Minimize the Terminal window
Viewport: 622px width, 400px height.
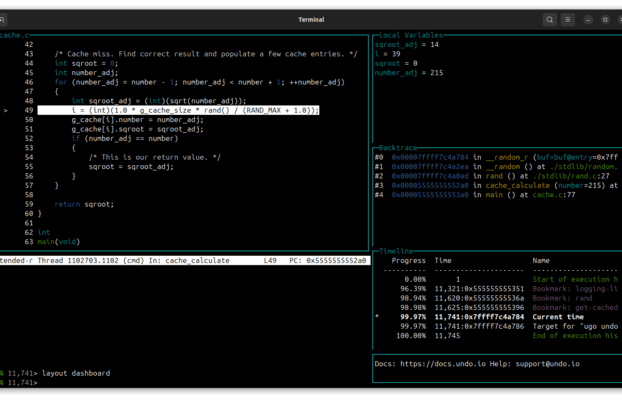pyautogui.click(x=588, y=20)
